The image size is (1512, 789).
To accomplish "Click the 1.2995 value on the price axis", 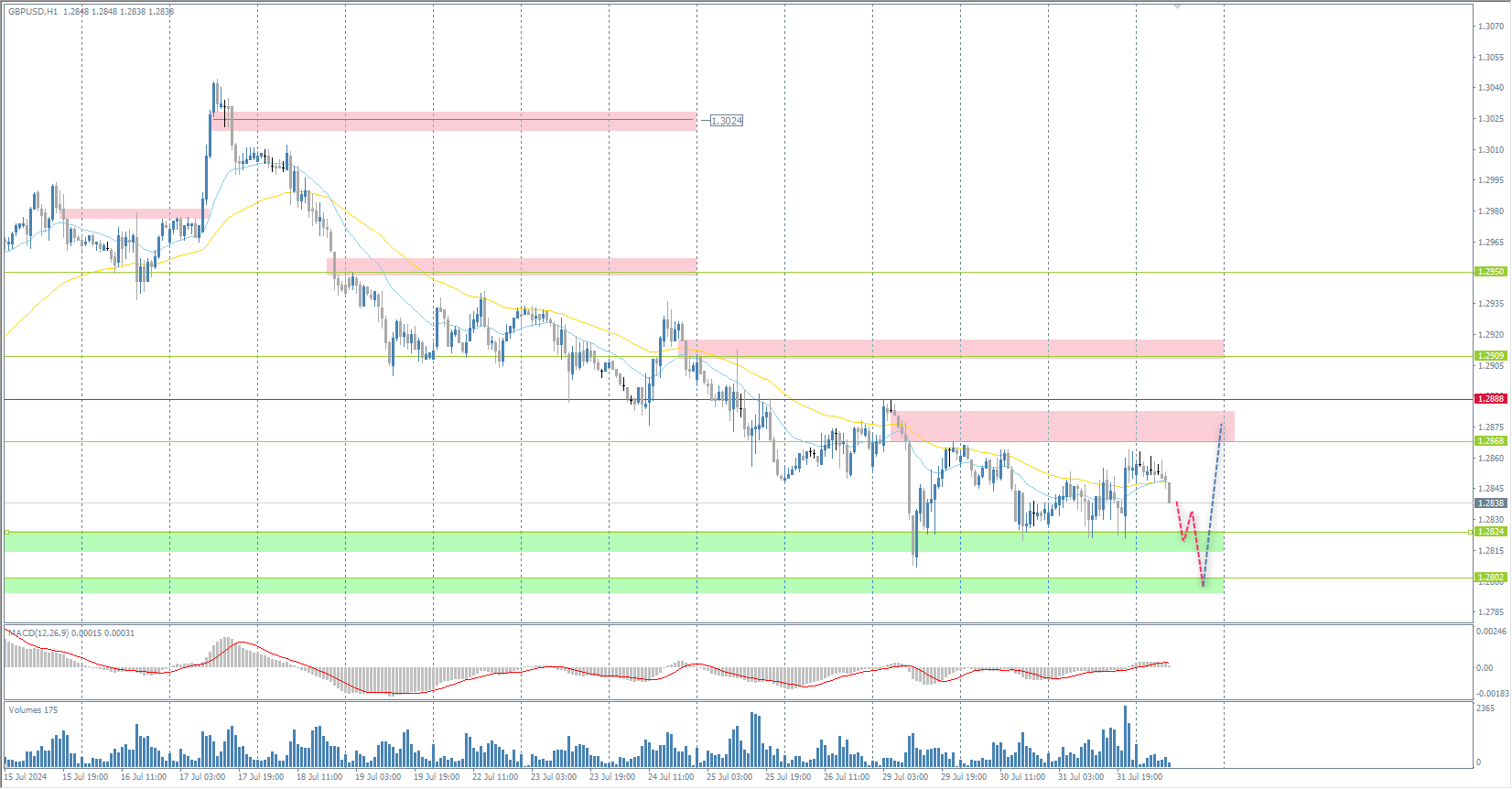I will 1491,180.
